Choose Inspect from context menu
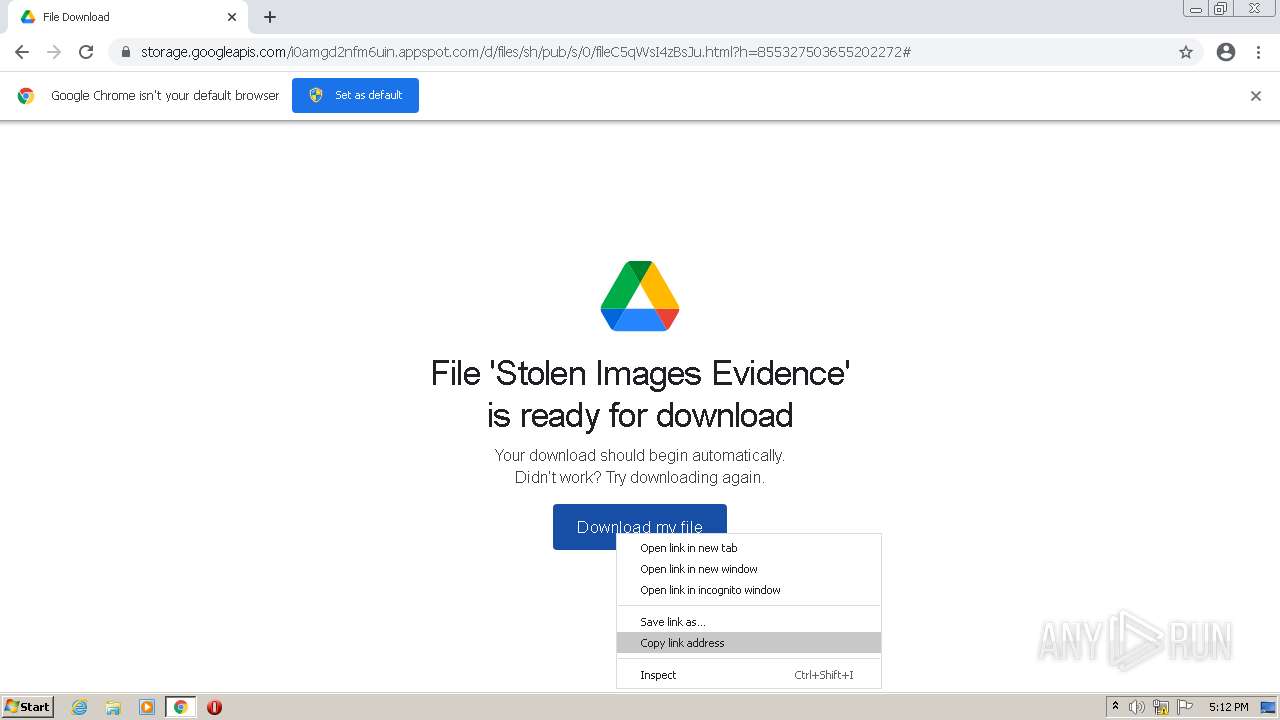 [749, 675]
